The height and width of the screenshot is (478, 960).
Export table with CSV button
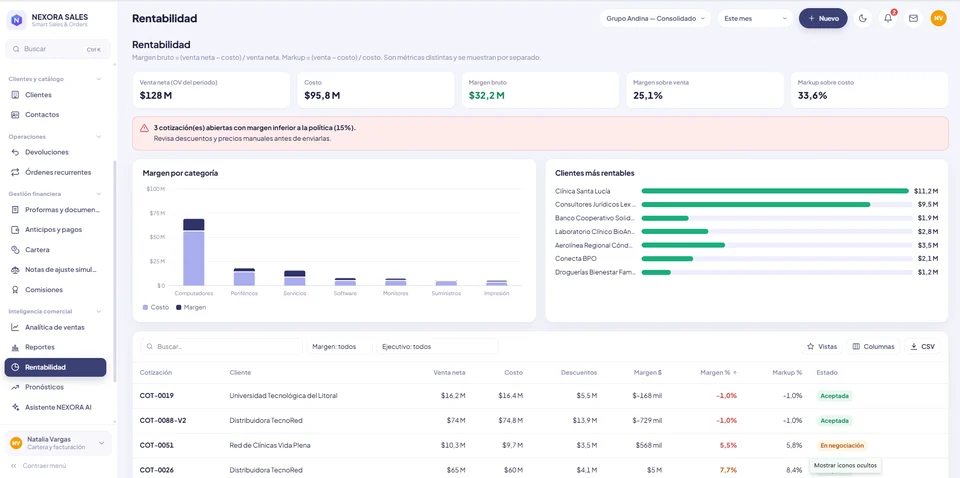[923, 346]
